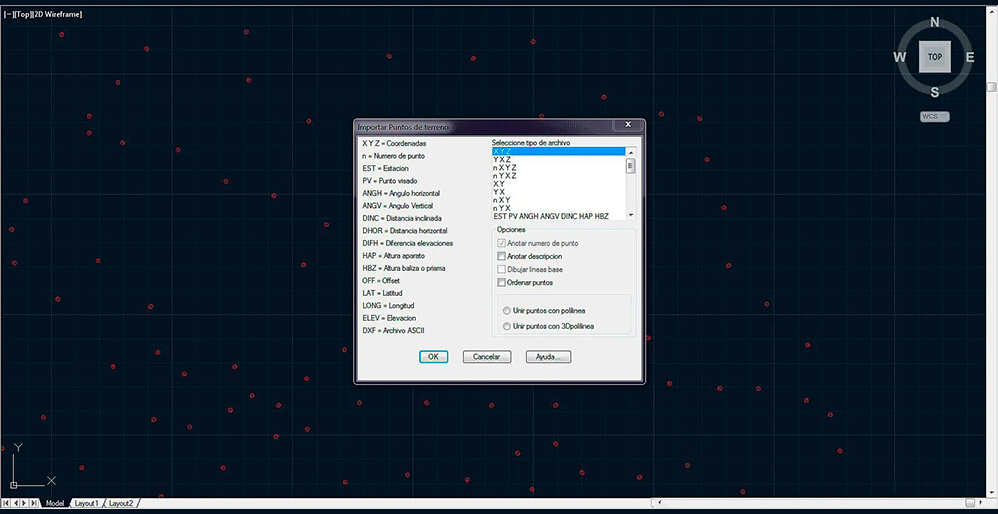Click the first layout tab navigation arrow
Image resolution: width=998 pixels, height=514 pixels.
[x=6, y=503]
